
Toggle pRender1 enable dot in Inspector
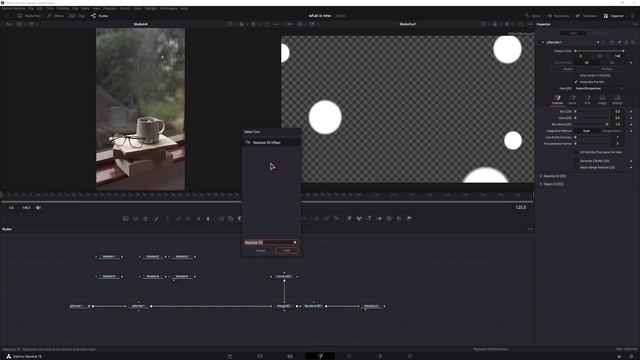[542, 42]
